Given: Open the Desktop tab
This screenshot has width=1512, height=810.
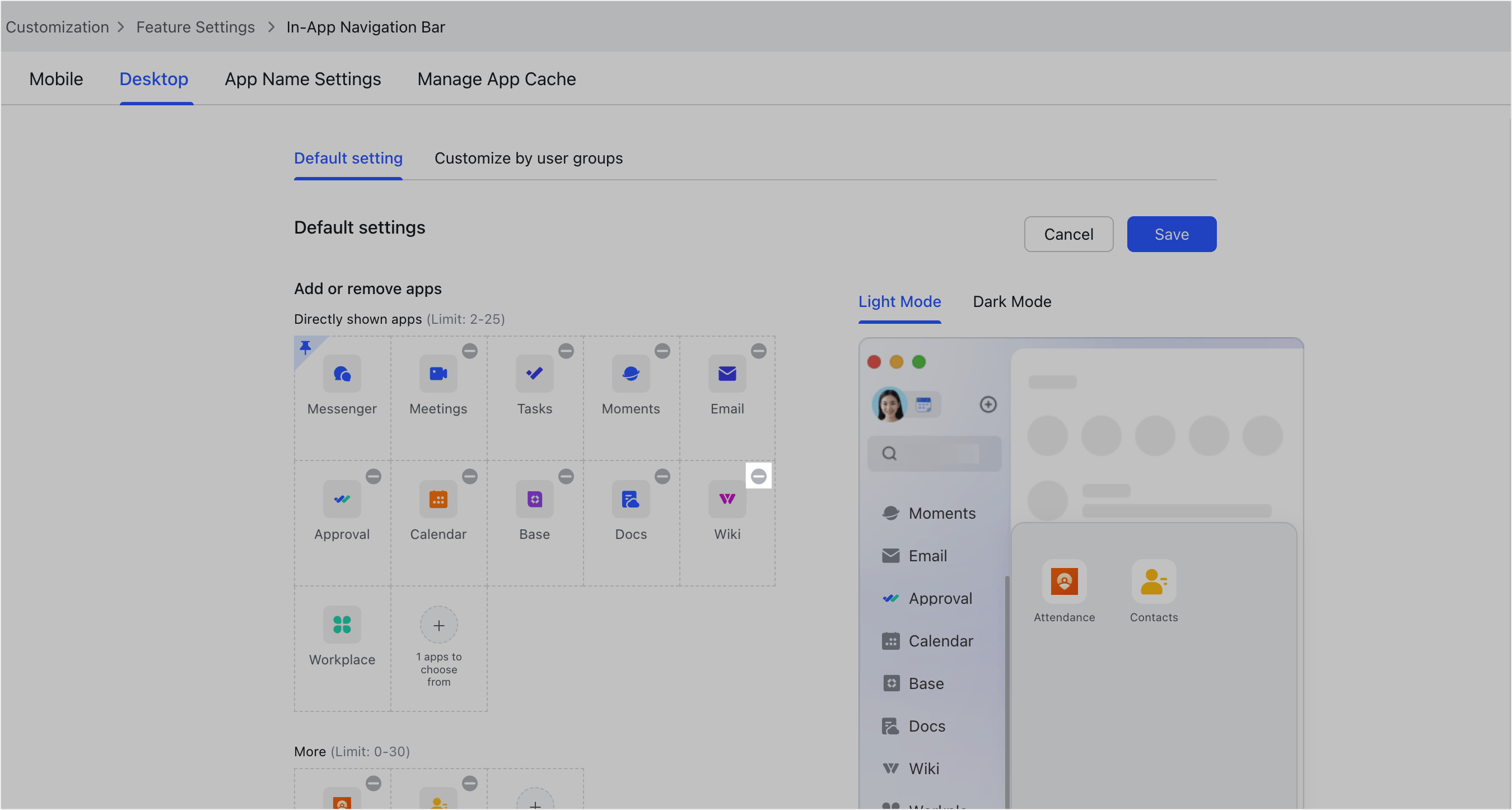Looking at the screenshot, I should point(154,78).
